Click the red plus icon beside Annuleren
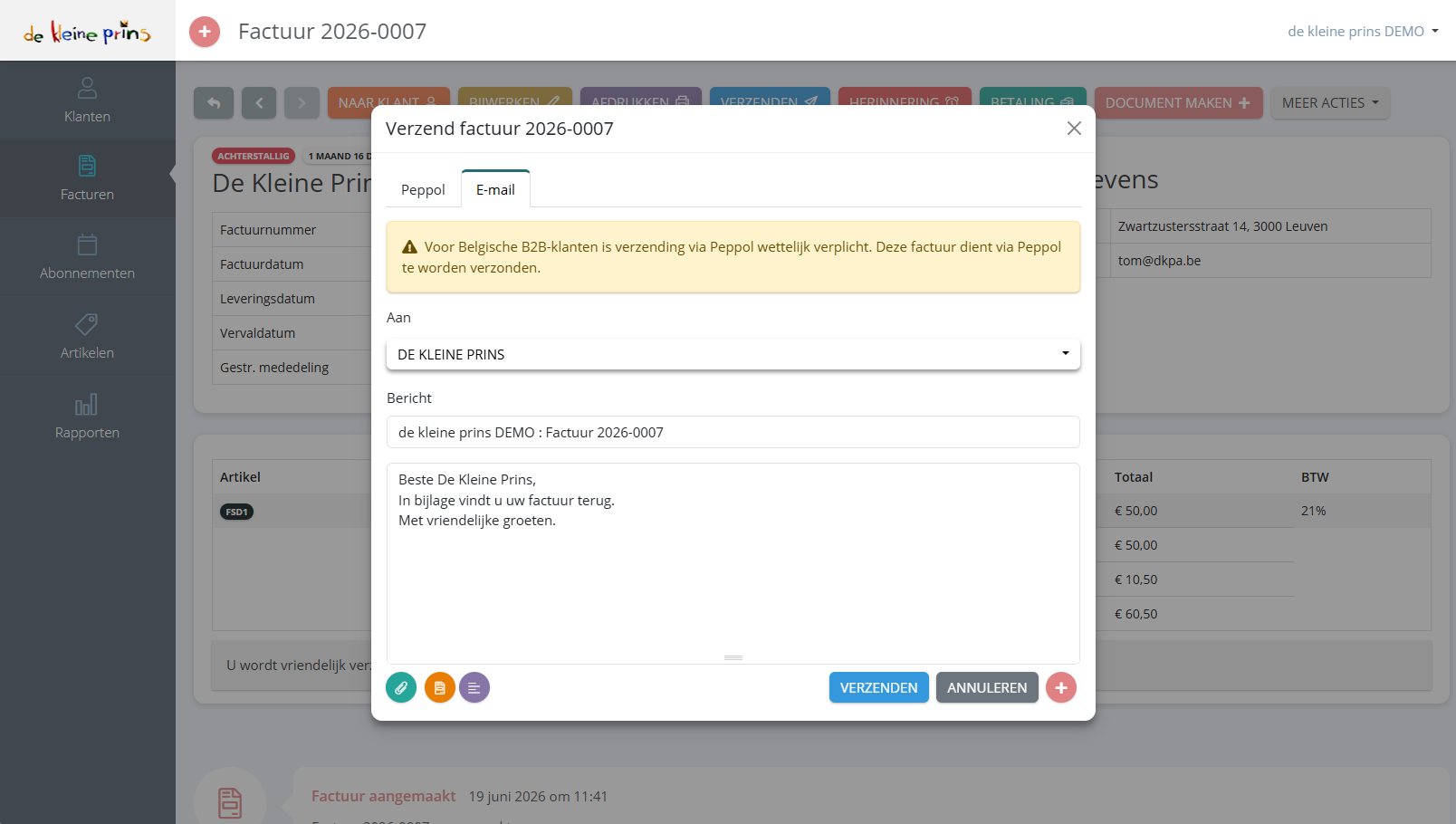 [1061, 687]
